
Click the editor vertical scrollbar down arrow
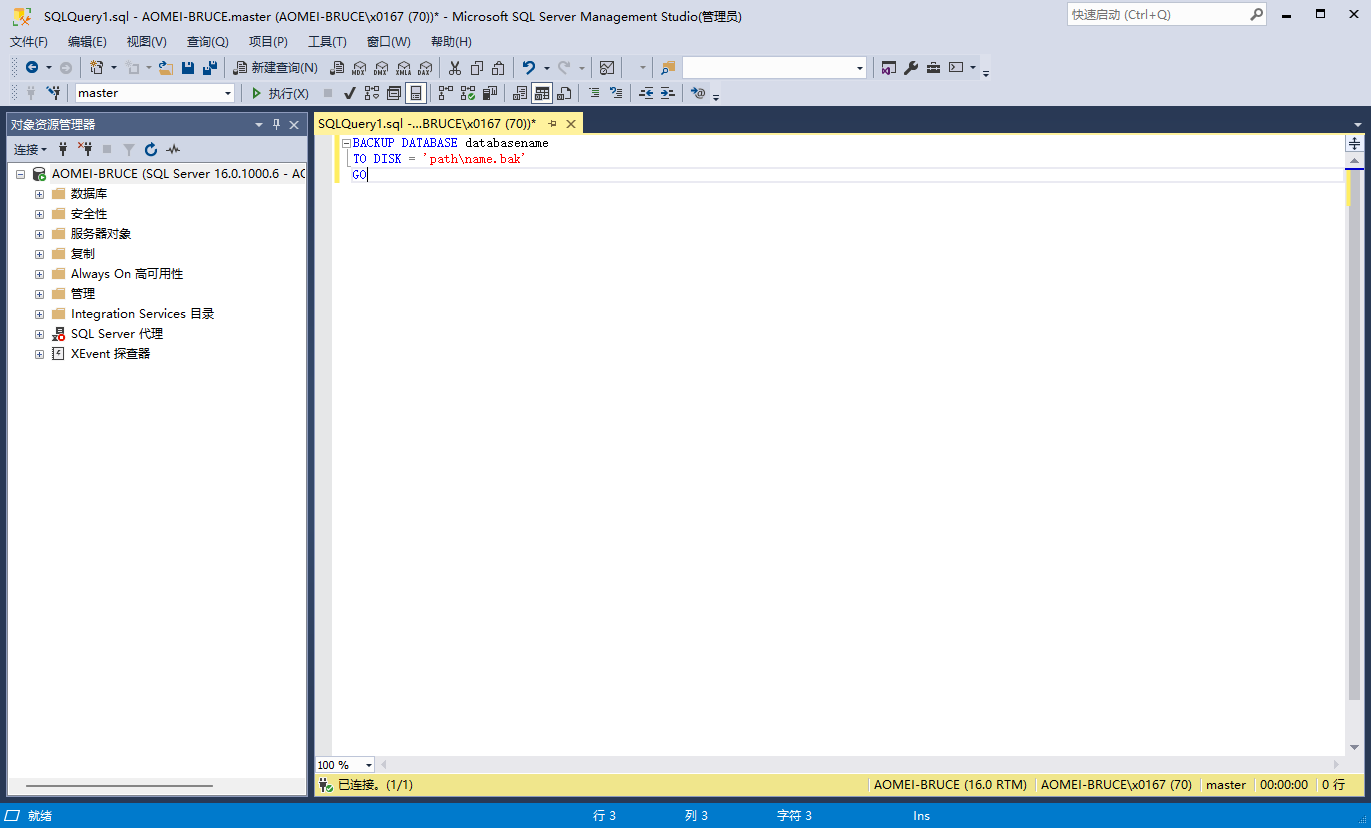click(x=1355, y=747)
